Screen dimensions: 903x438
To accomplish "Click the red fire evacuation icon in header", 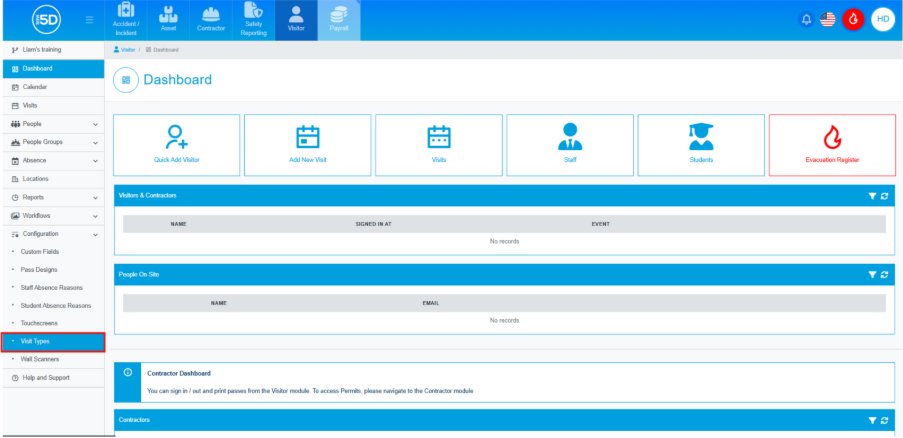I will [x=853, y=20].
